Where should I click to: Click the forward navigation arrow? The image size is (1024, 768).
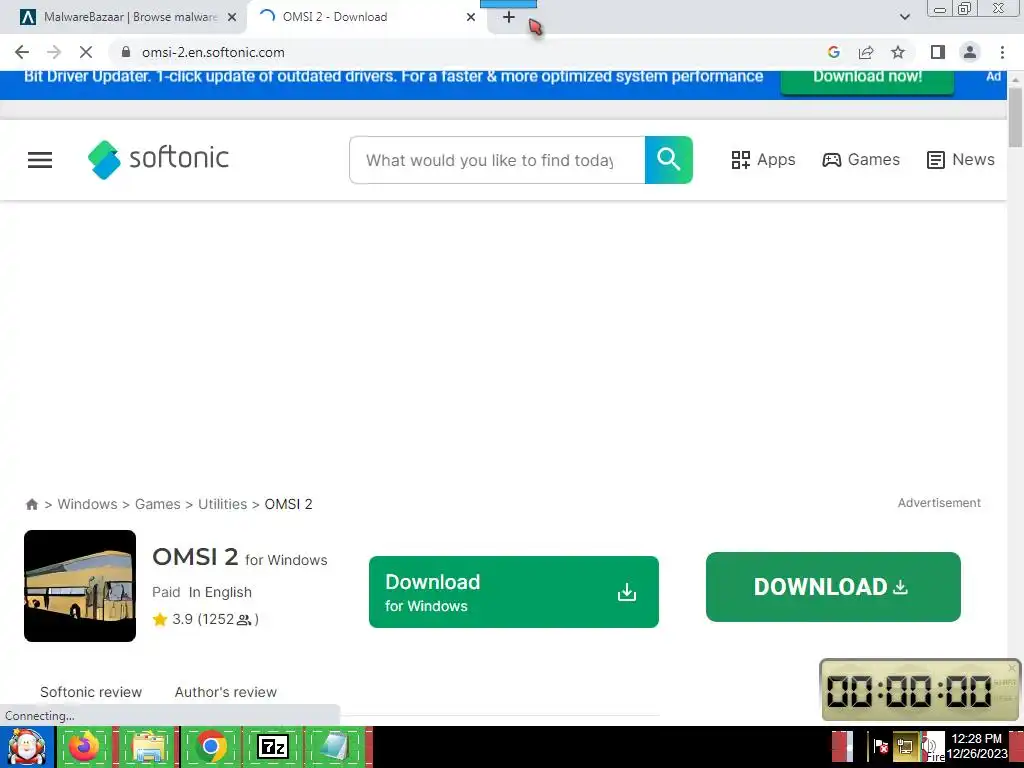click(x=54, y=52)
